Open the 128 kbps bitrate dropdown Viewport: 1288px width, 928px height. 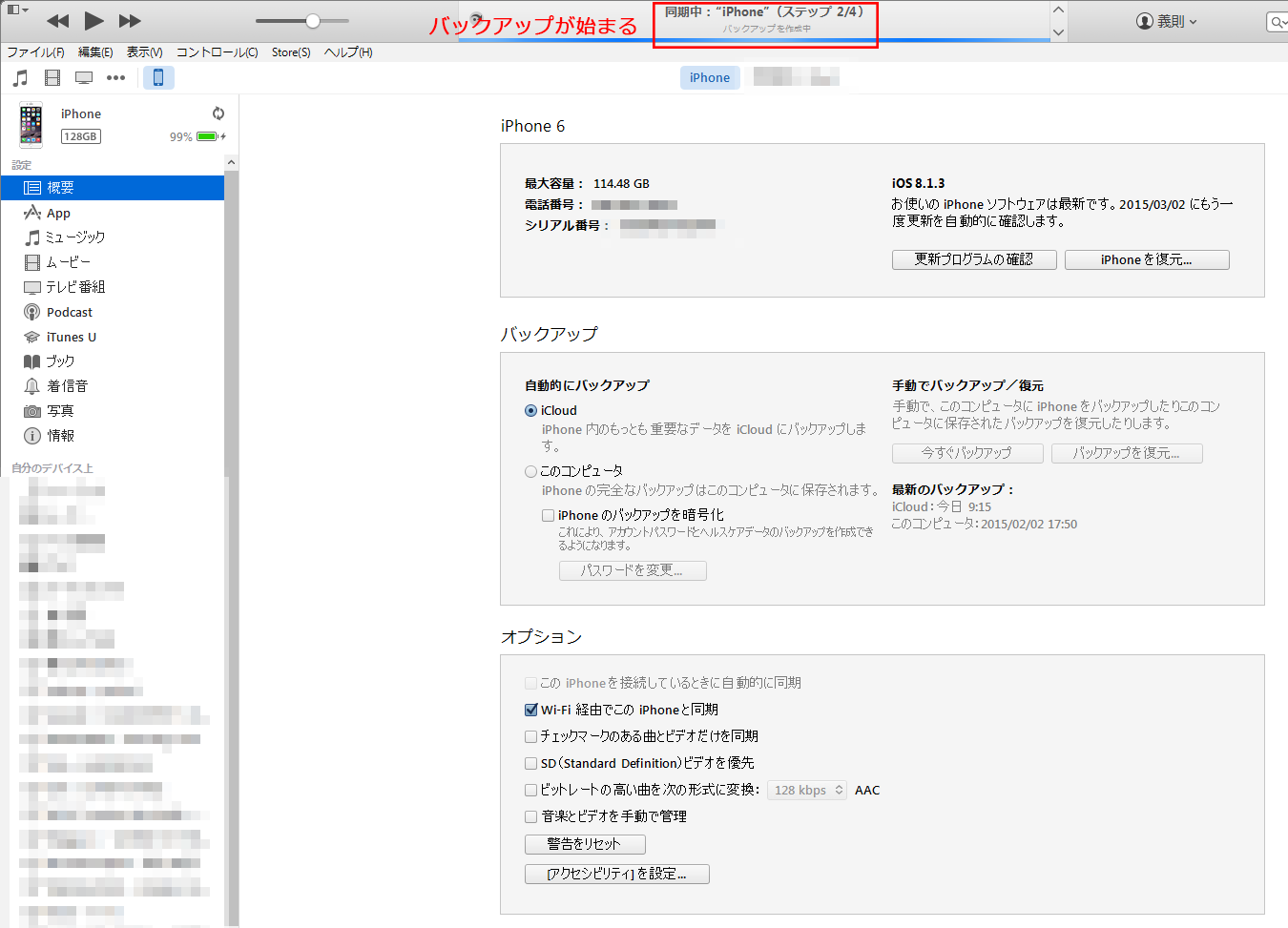click(807, 790)
